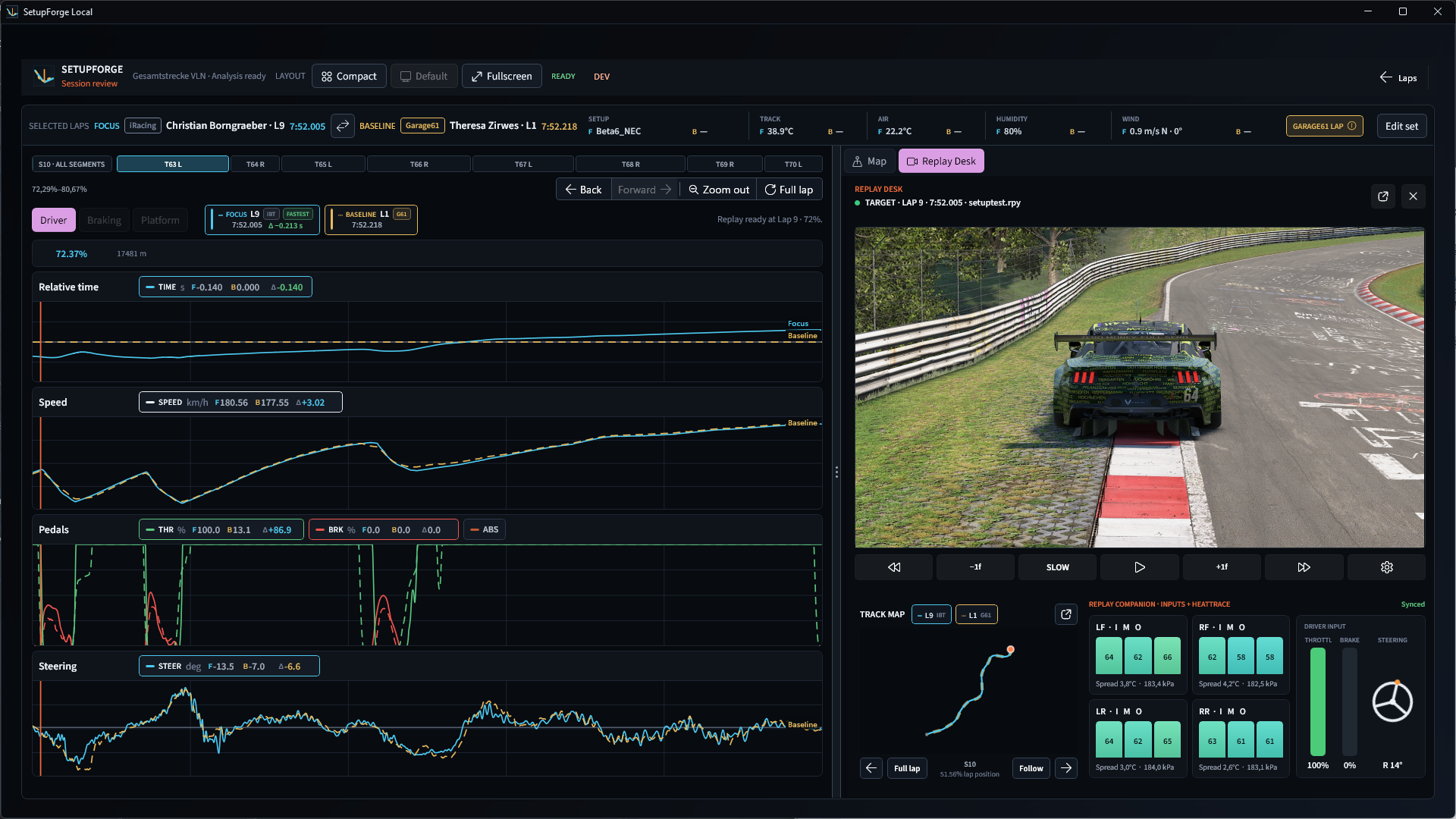Viewport: 1456px width, 819px height.
Task: Click the swap focus and baseline laps icon
Action: click(343, 126)
